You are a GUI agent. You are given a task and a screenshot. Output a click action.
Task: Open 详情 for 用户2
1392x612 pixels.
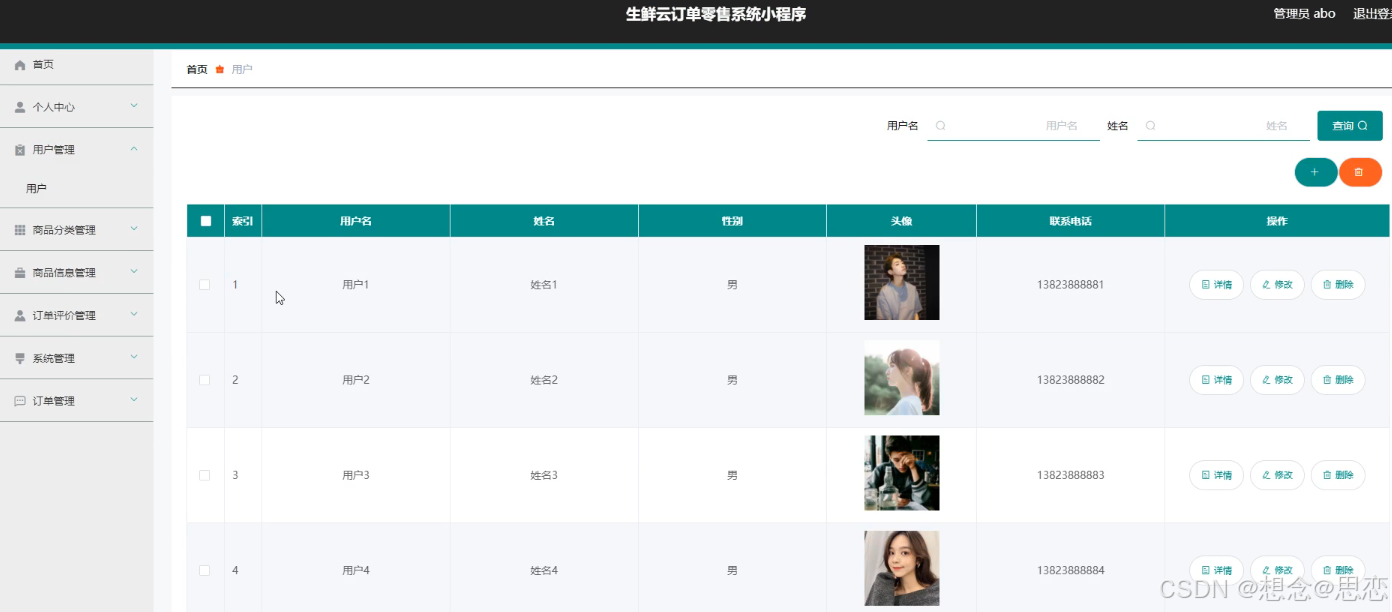pyautogui.click(x=1216, y=380)
